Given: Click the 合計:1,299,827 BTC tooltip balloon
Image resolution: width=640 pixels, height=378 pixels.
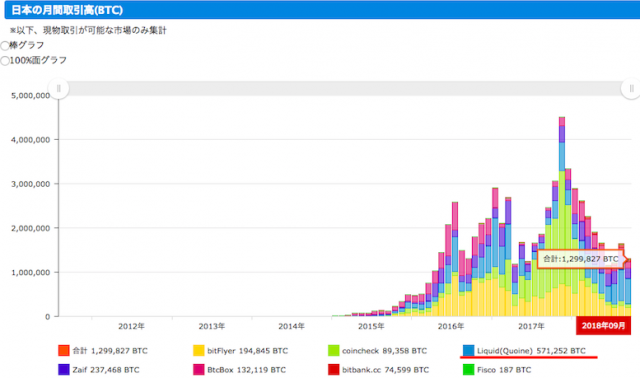Looking at the screenshot, I should pyautogui.click(x=580, y=259).
